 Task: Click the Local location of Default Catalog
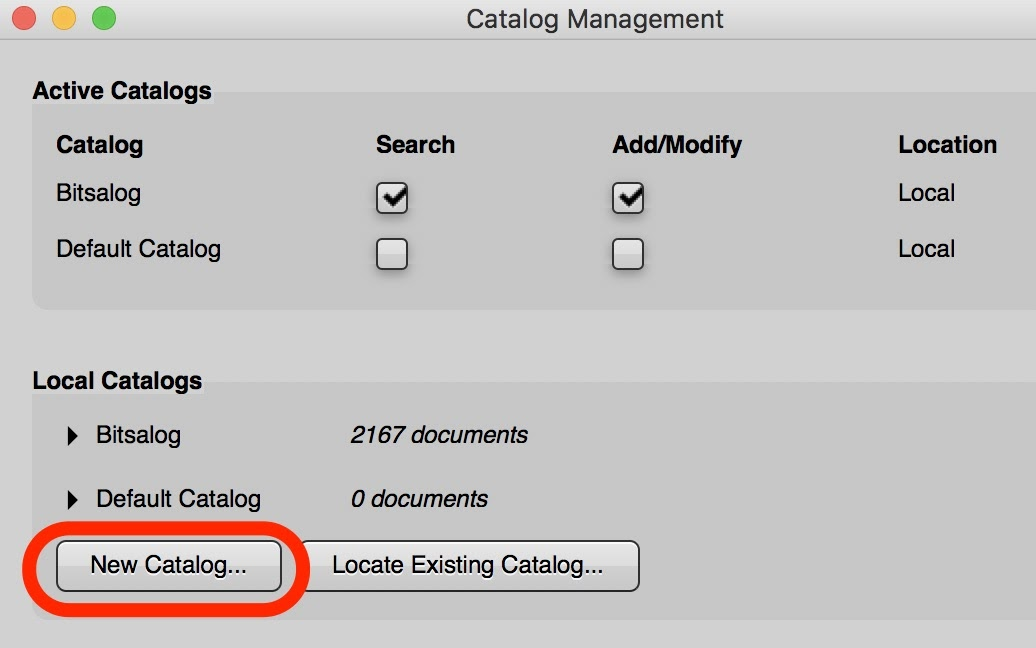926,249
